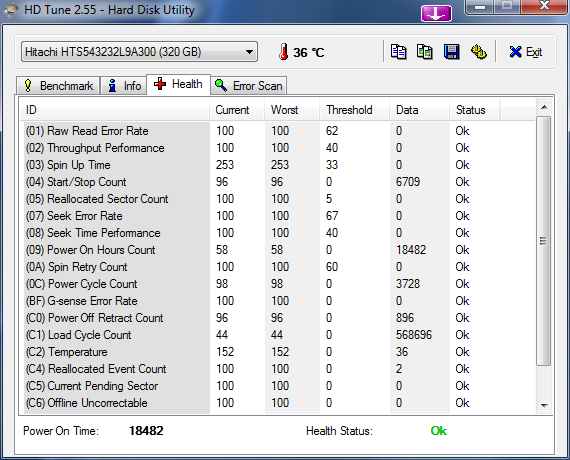
Task: Click the Exit button
Action: [x=526, y=52]
